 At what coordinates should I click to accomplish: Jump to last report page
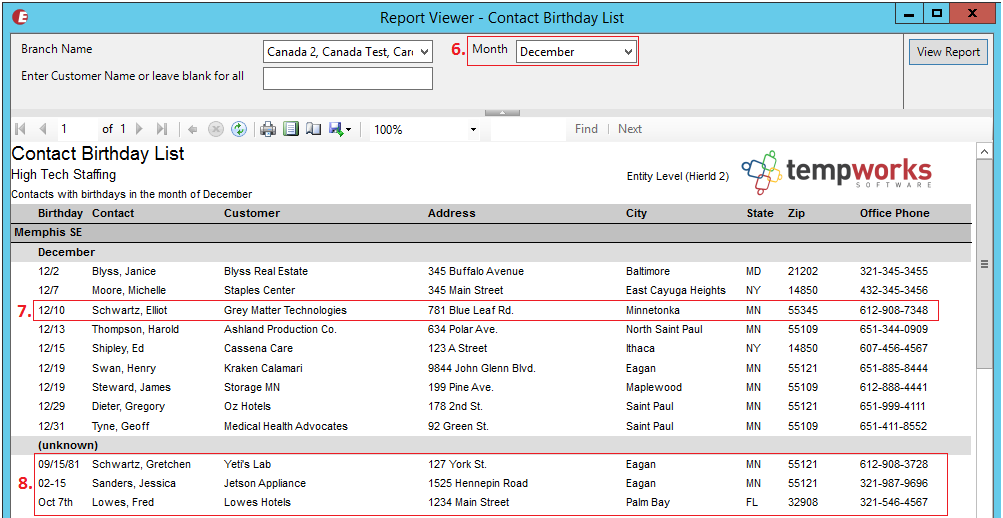162,129
